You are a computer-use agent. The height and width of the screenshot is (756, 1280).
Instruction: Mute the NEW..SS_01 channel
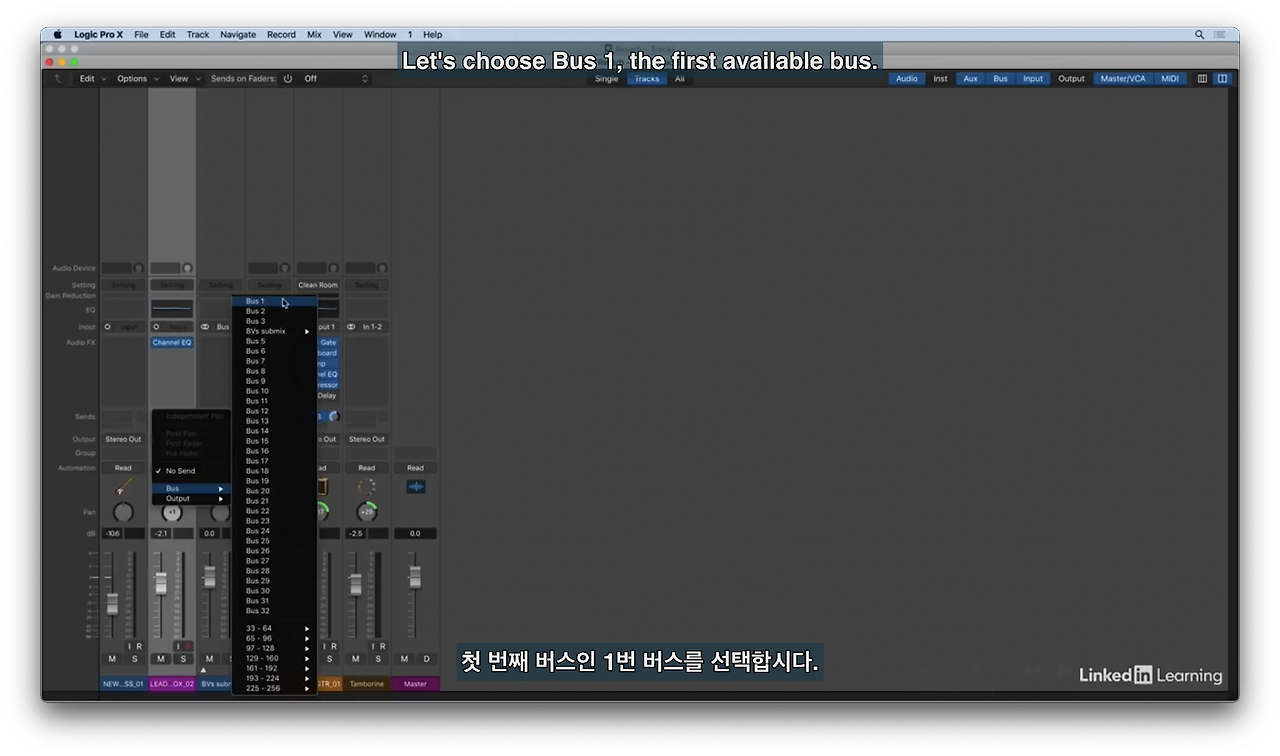pos(112,659)
